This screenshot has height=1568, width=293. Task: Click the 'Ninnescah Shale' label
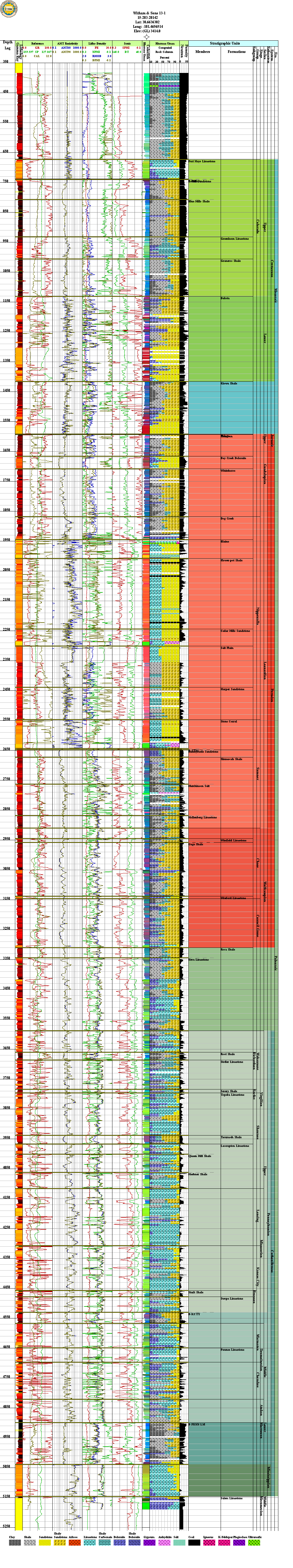coord(231,759)
